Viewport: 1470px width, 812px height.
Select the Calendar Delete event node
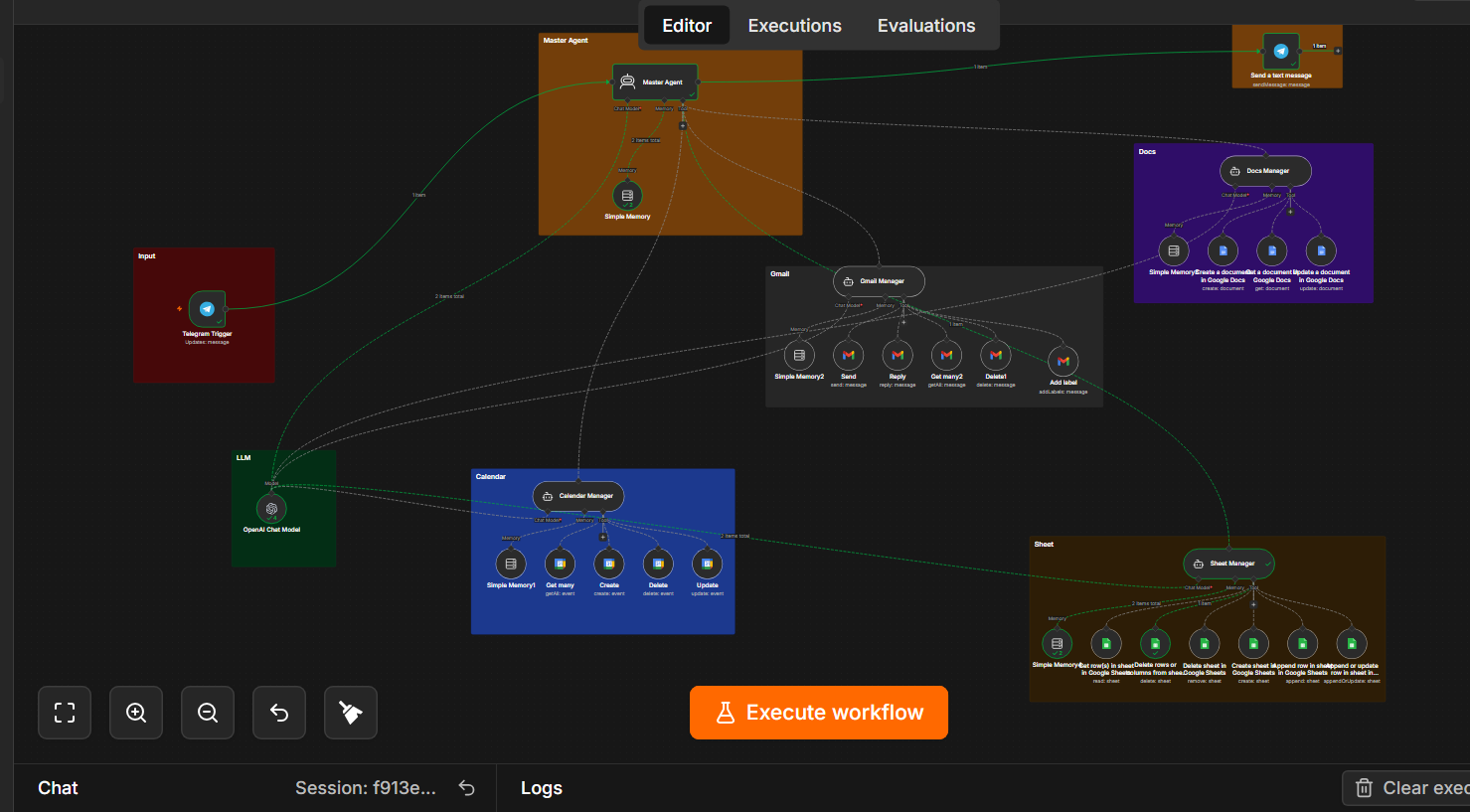[658, 564]
